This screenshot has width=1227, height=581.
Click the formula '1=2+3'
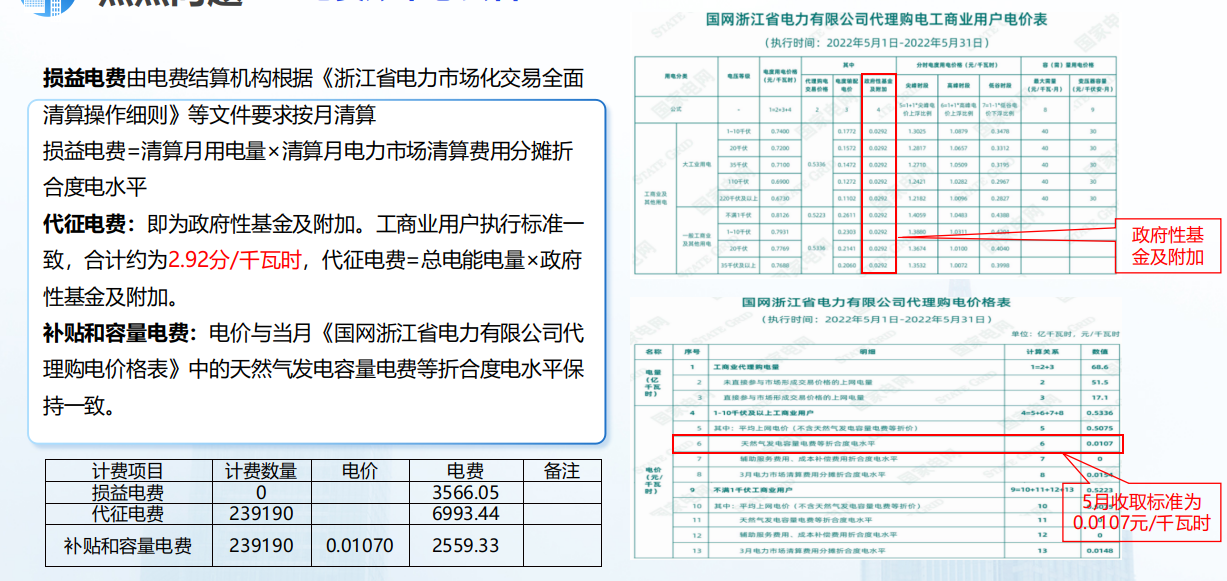(1042, 367)
